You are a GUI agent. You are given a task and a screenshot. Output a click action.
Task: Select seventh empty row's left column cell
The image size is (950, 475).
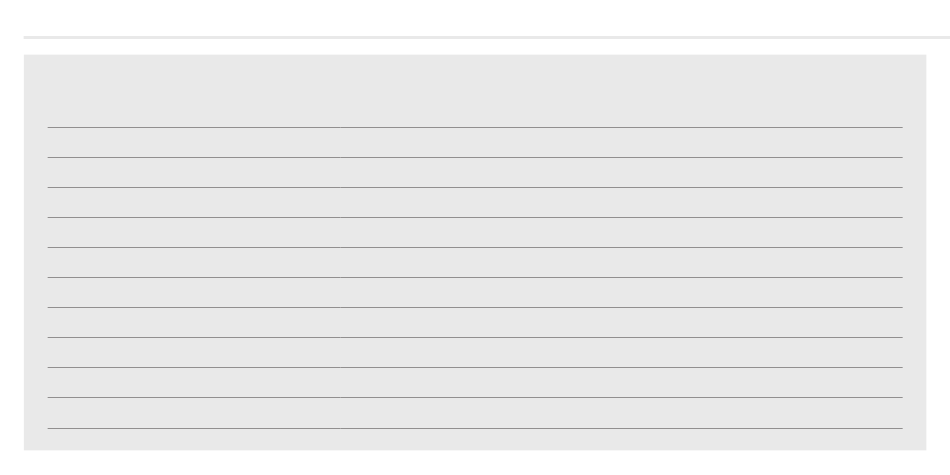(x=194, y=322)
